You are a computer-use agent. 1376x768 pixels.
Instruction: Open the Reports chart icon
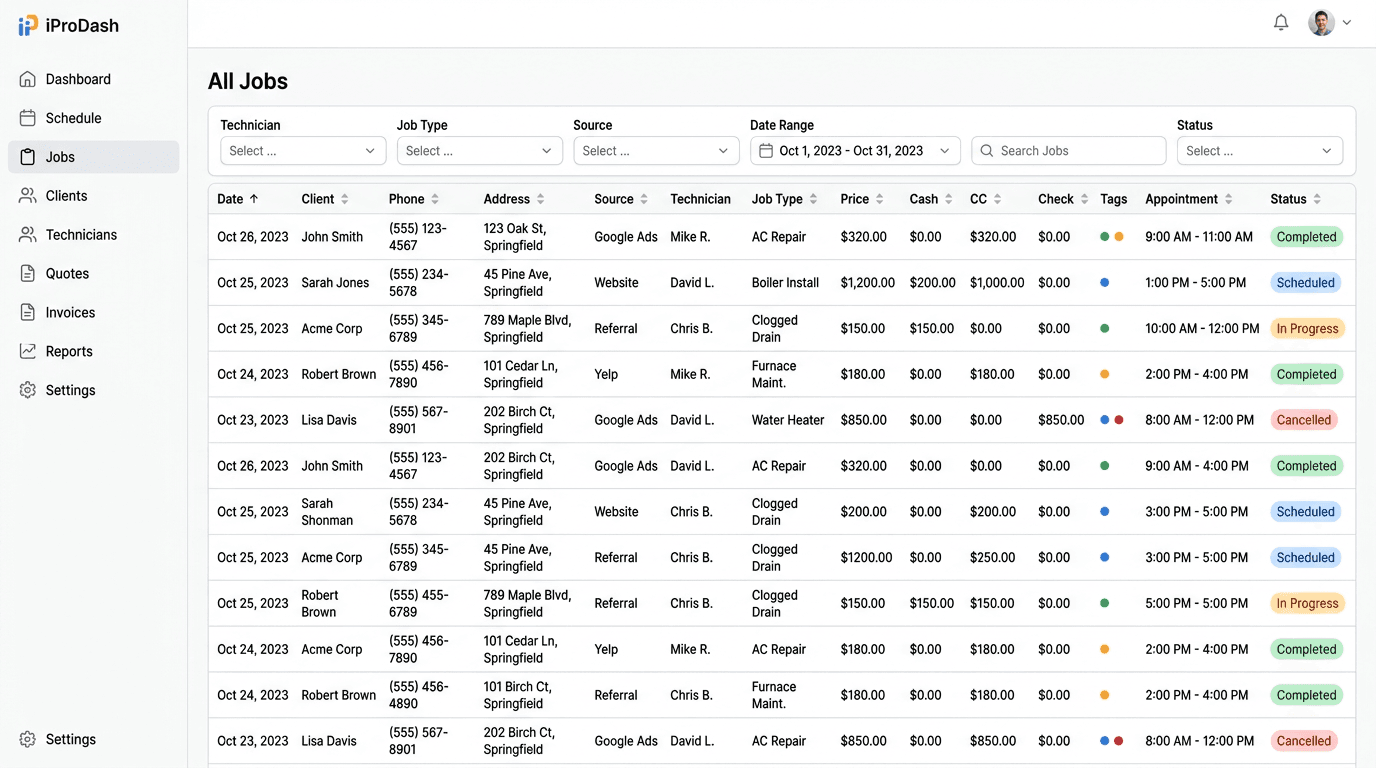pos(27,351)
